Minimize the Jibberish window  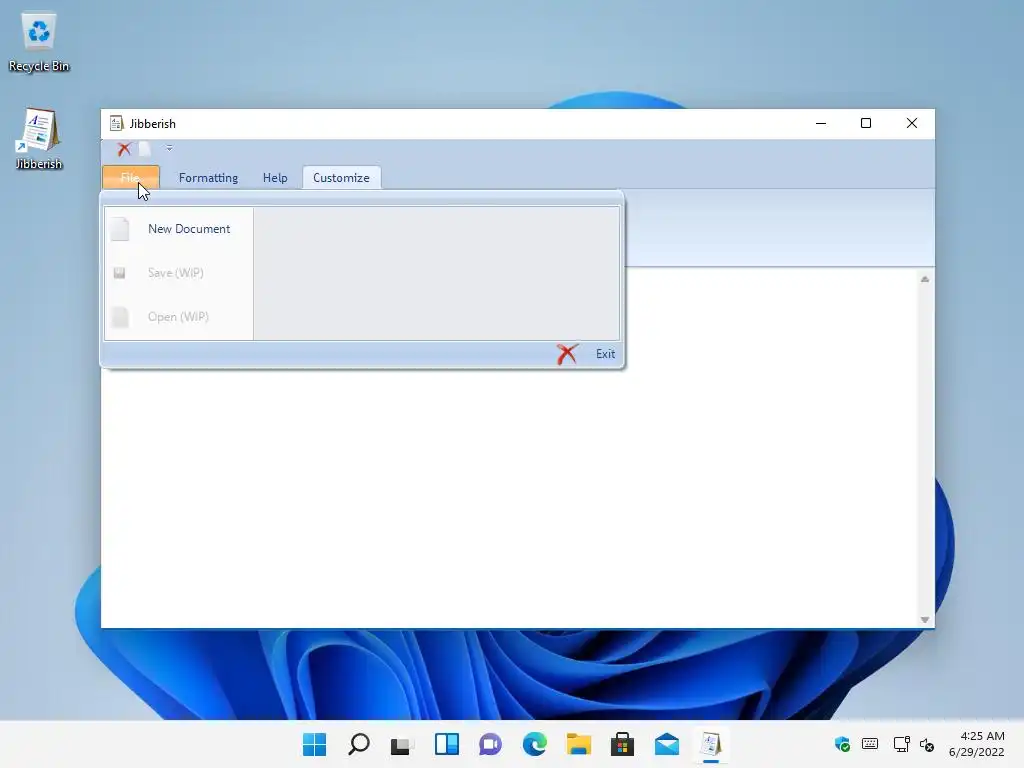821,123
